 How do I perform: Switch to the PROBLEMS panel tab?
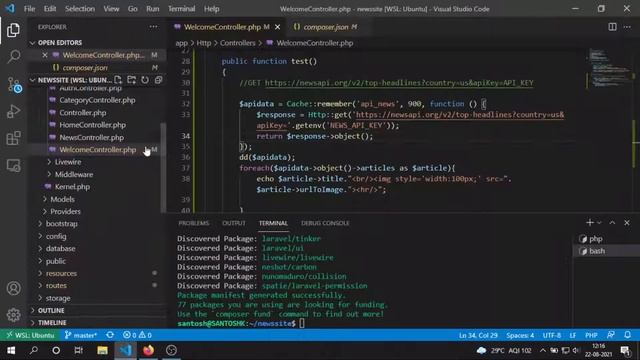coord(193,223)
